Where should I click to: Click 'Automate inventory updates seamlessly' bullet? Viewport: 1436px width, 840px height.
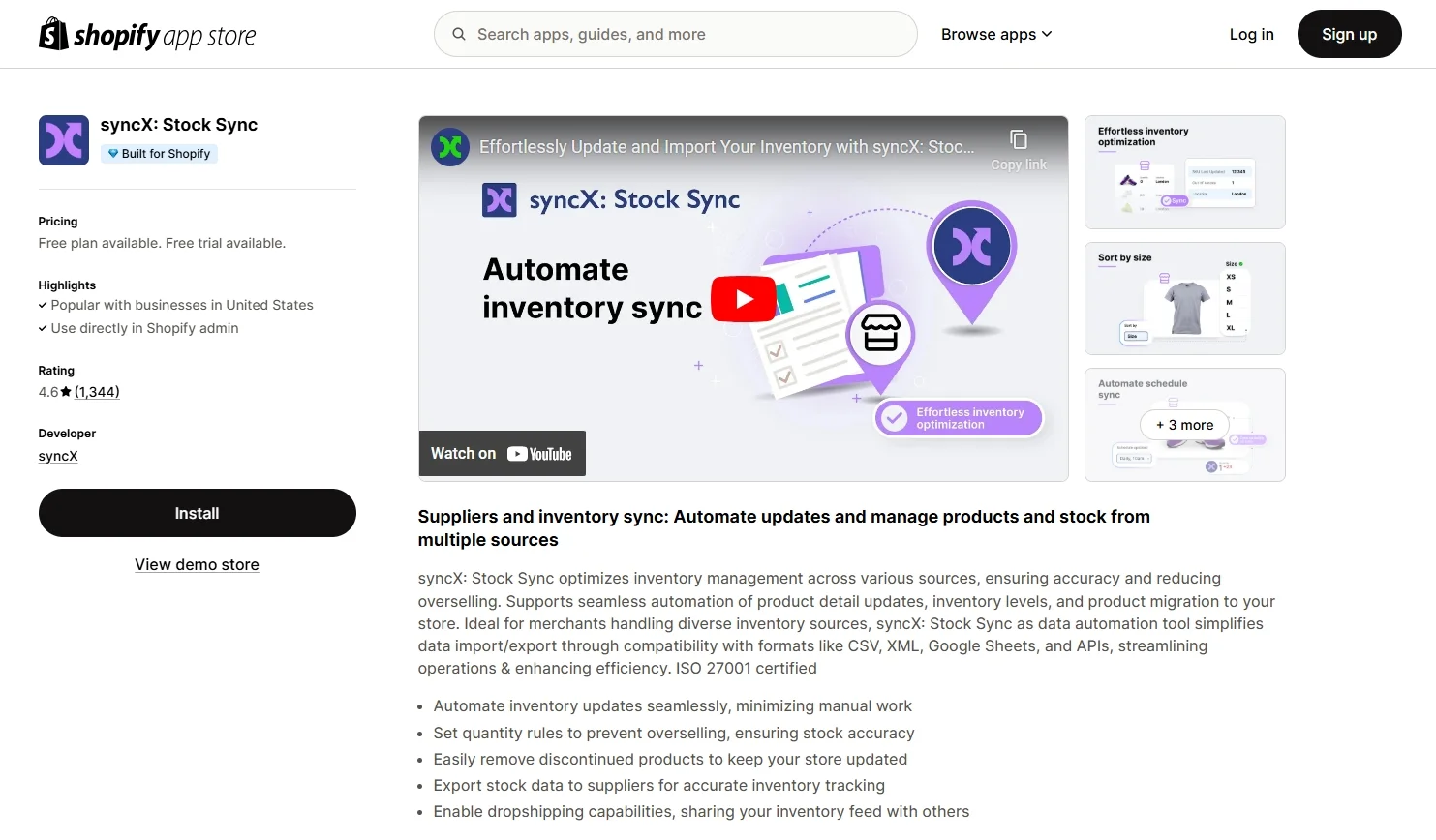click(672, 706)
